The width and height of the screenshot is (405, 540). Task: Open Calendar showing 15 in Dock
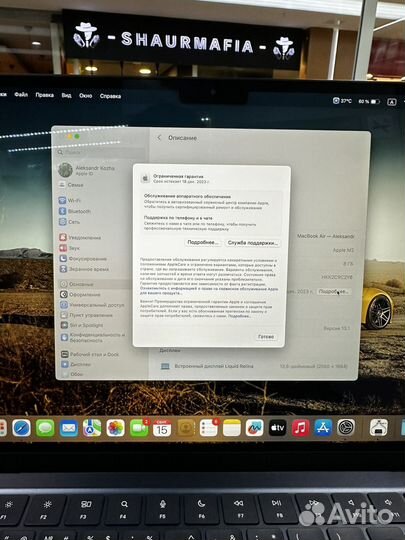(x=162, y=428)
